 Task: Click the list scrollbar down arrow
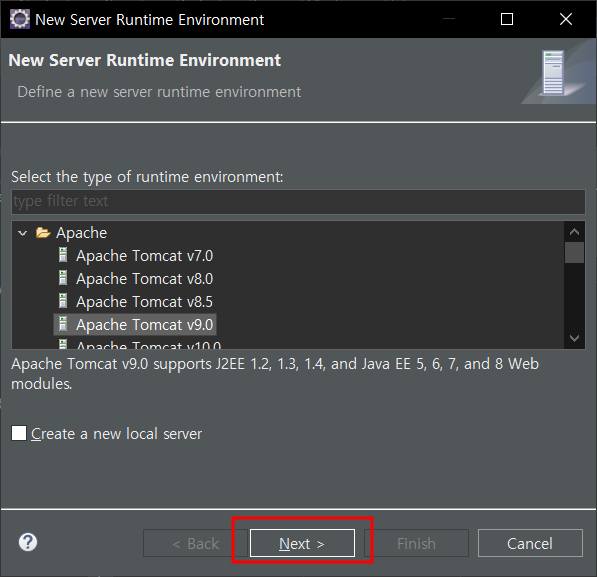coord(574,338)
